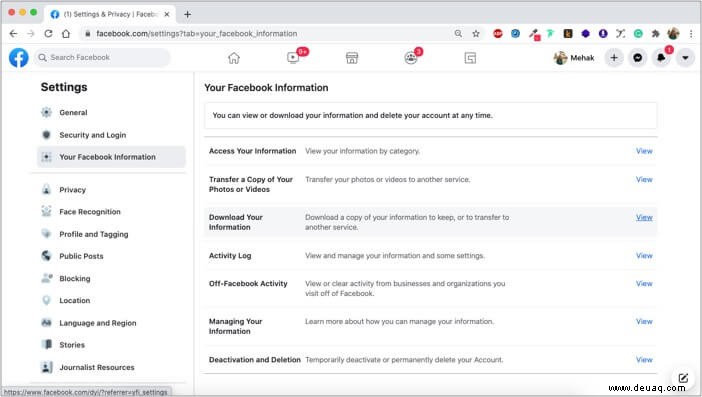Click the Your Facebook Information sidebar icon
702x397 pixels.
point(47,157)
